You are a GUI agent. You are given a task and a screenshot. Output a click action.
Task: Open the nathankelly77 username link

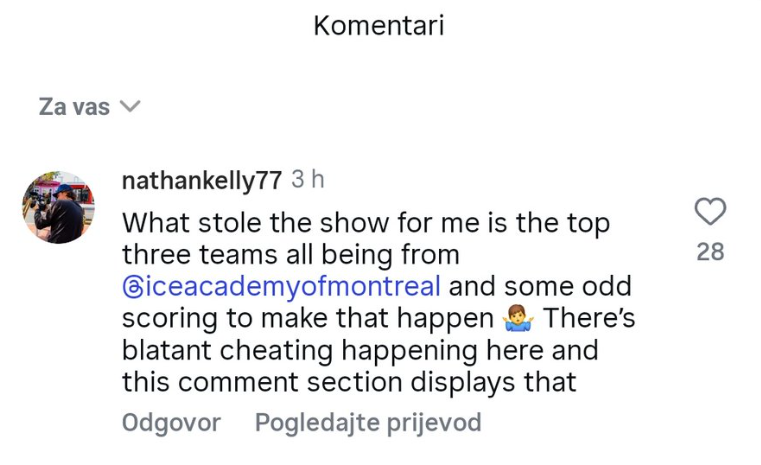tap(201, 181)
